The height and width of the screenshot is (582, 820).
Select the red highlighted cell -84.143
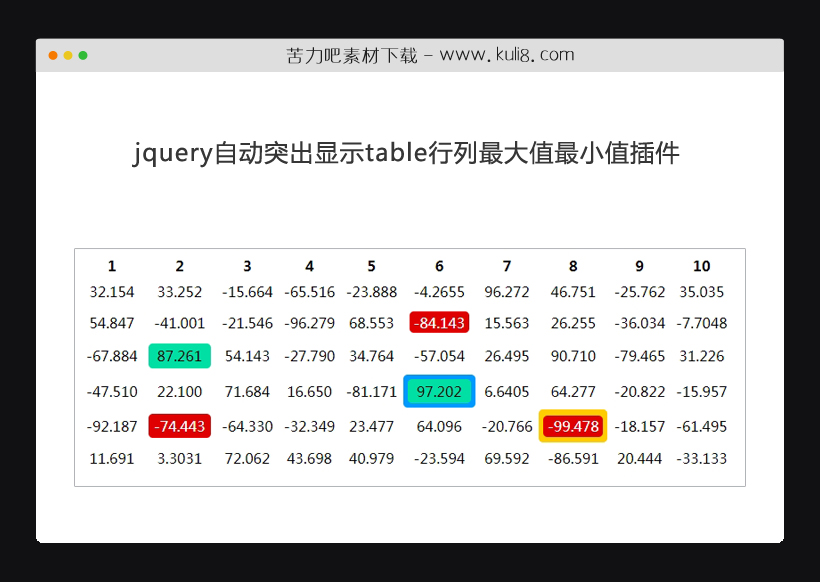(438, 322)
